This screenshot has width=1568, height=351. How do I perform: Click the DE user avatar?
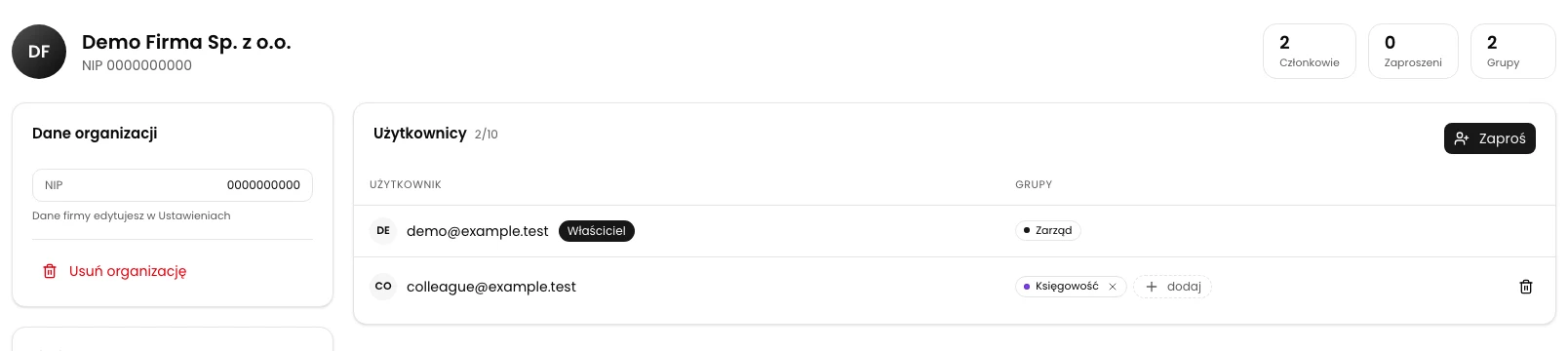(x=383, y=231)
